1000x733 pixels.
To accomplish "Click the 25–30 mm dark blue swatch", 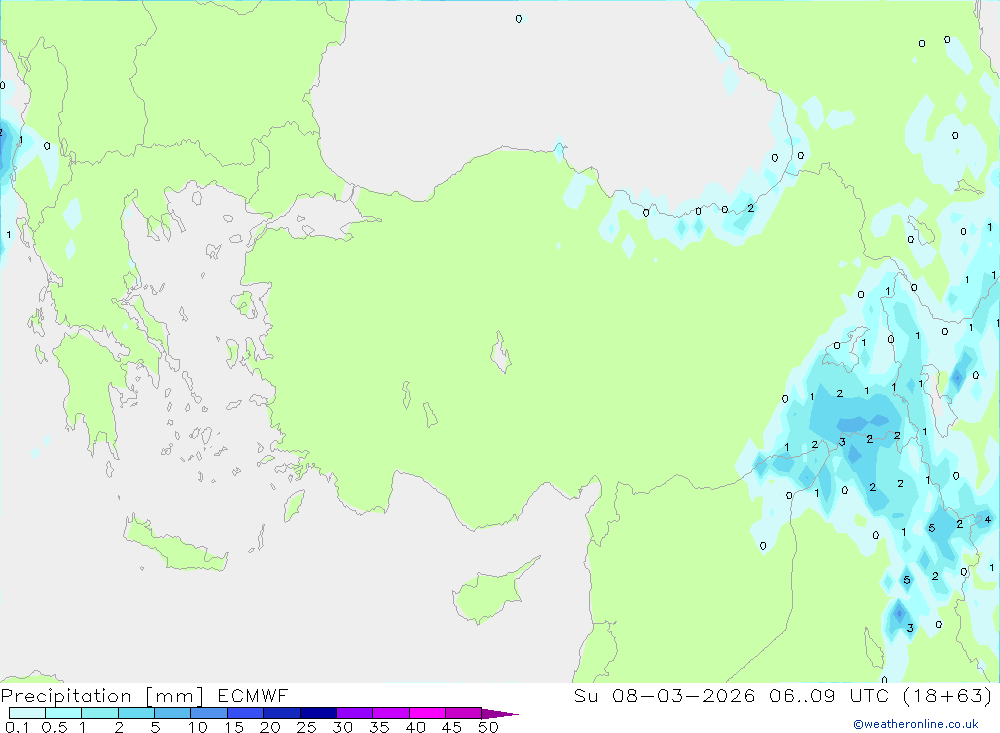I will [x=318, y=713].
